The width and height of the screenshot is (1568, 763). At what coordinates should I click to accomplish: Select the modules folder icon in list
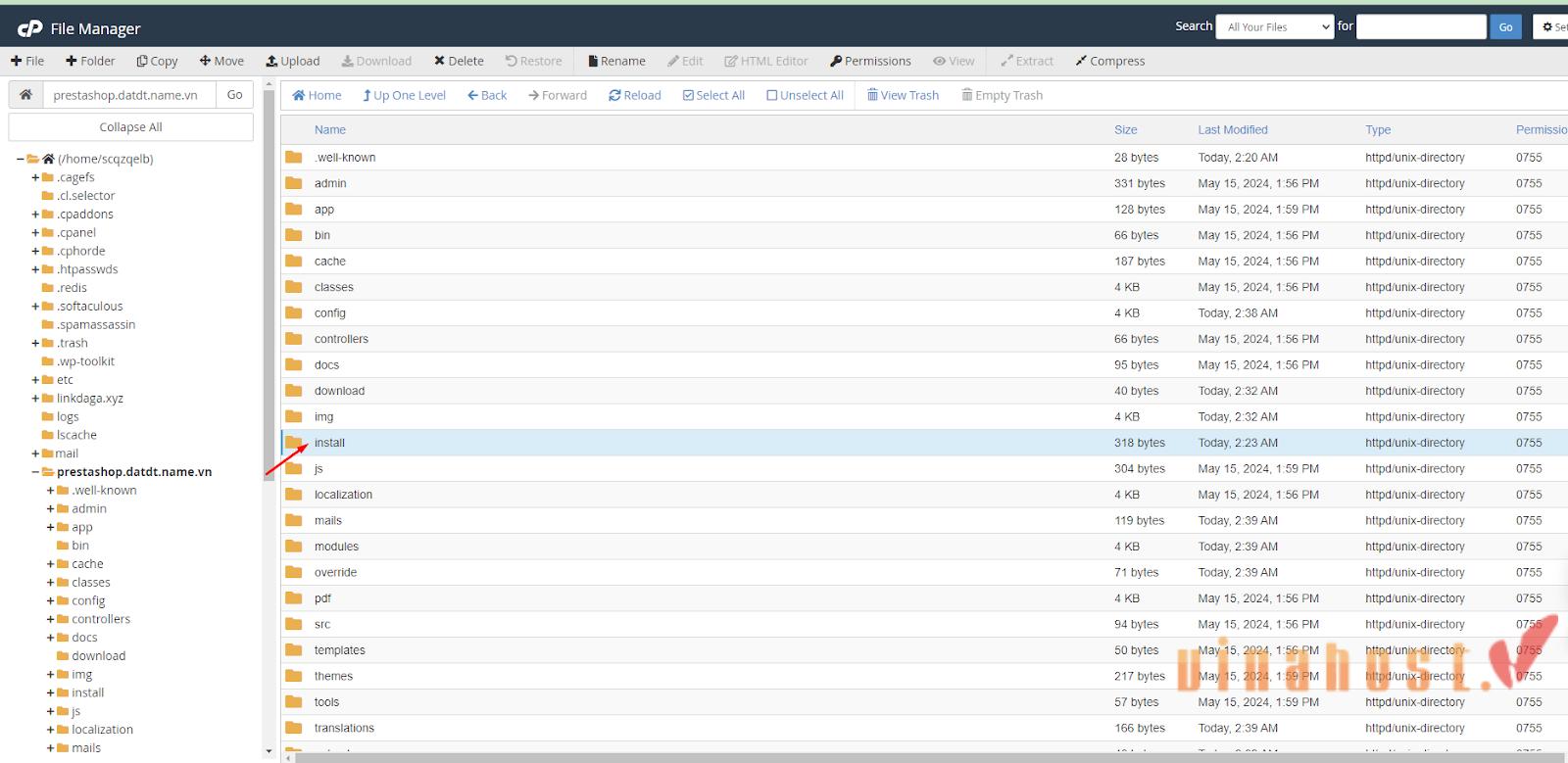tap(294, 546)
